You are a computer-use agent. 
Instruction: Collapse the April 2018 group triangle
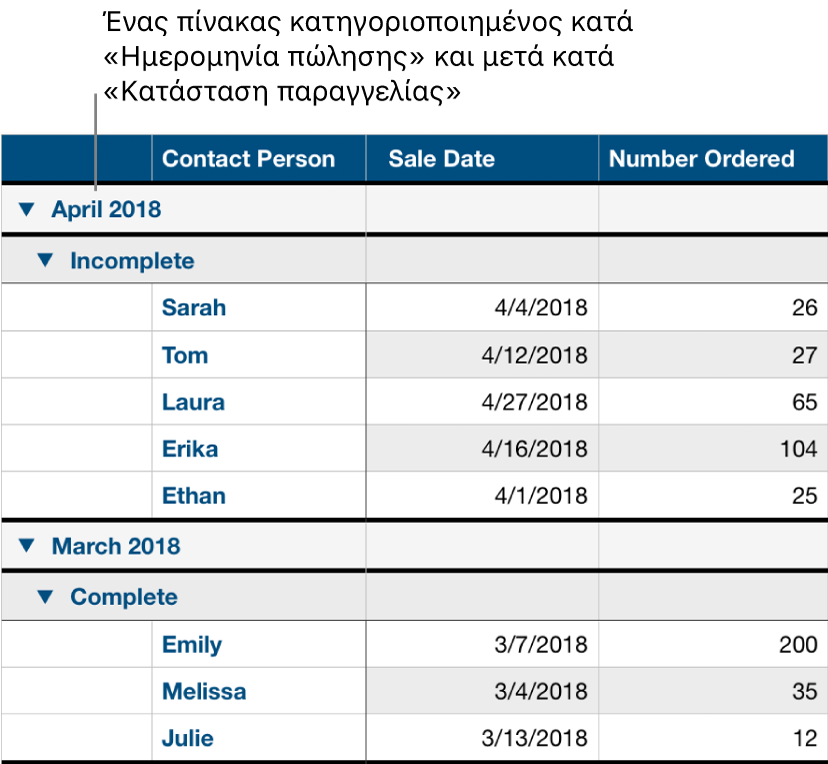pyautogui.click(x=29, y=210)
